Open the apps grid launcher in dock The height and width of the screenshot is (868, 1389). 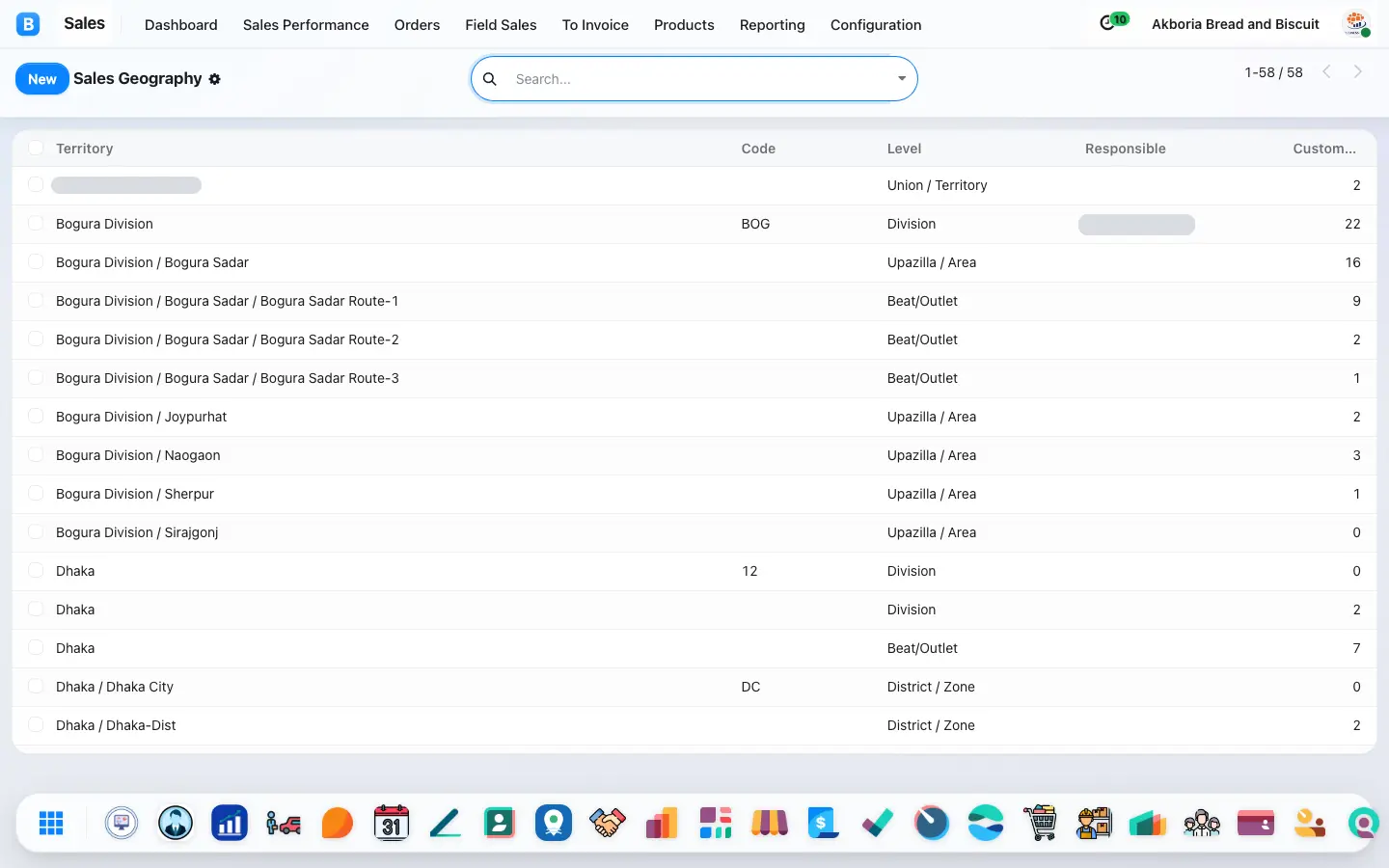[51, 823]
